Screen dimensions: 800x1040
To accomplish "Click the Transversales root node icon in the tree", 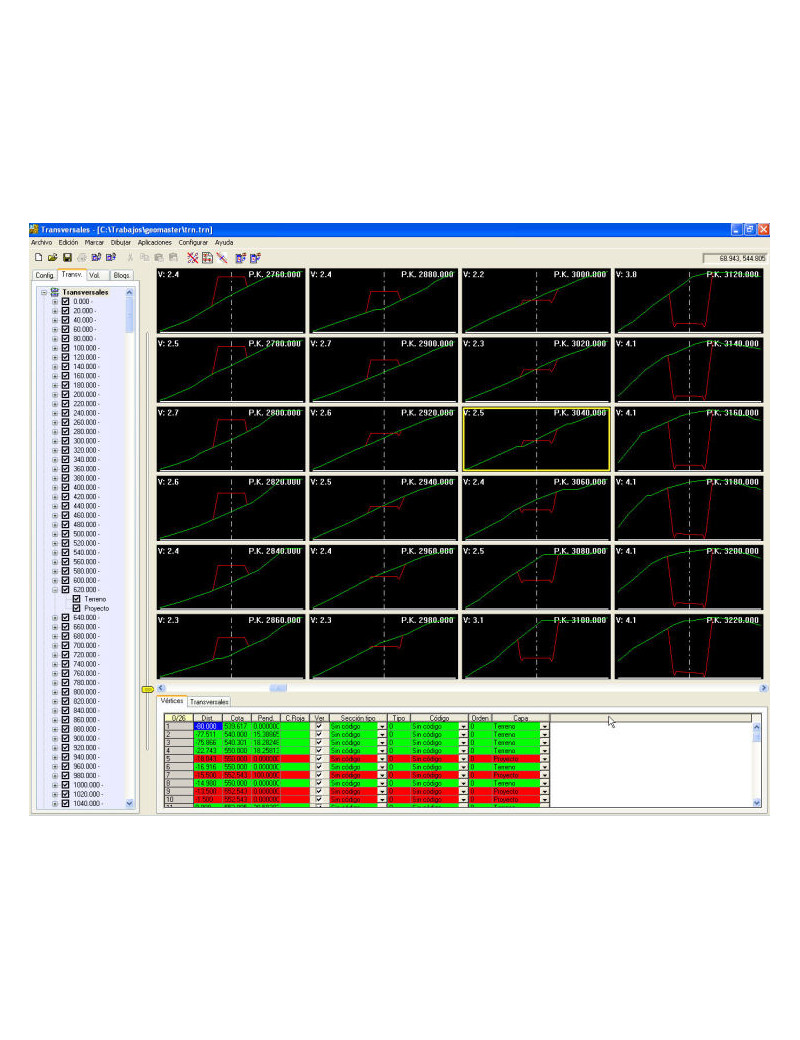I will pos(54,292).
